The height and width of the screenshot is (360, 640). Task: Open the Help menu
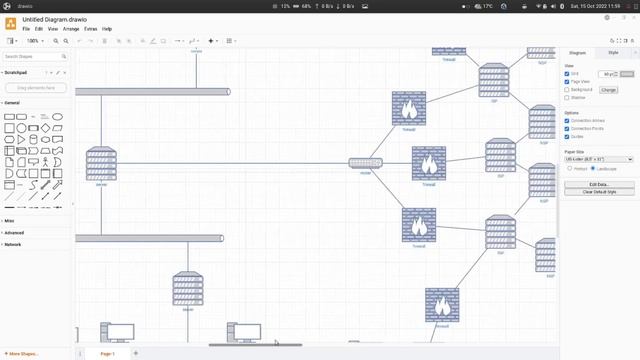pyautogui.click(x=107, y=29)
